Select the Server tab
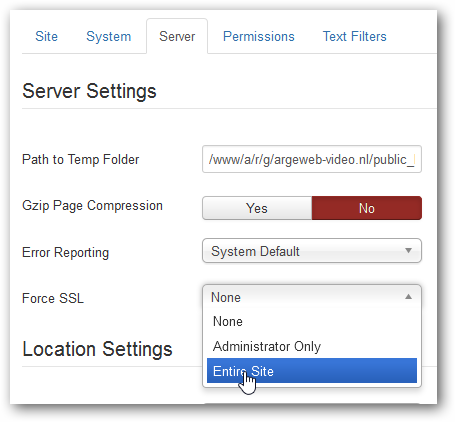Screen dimensions: 455x422 (x=177, y=36)
